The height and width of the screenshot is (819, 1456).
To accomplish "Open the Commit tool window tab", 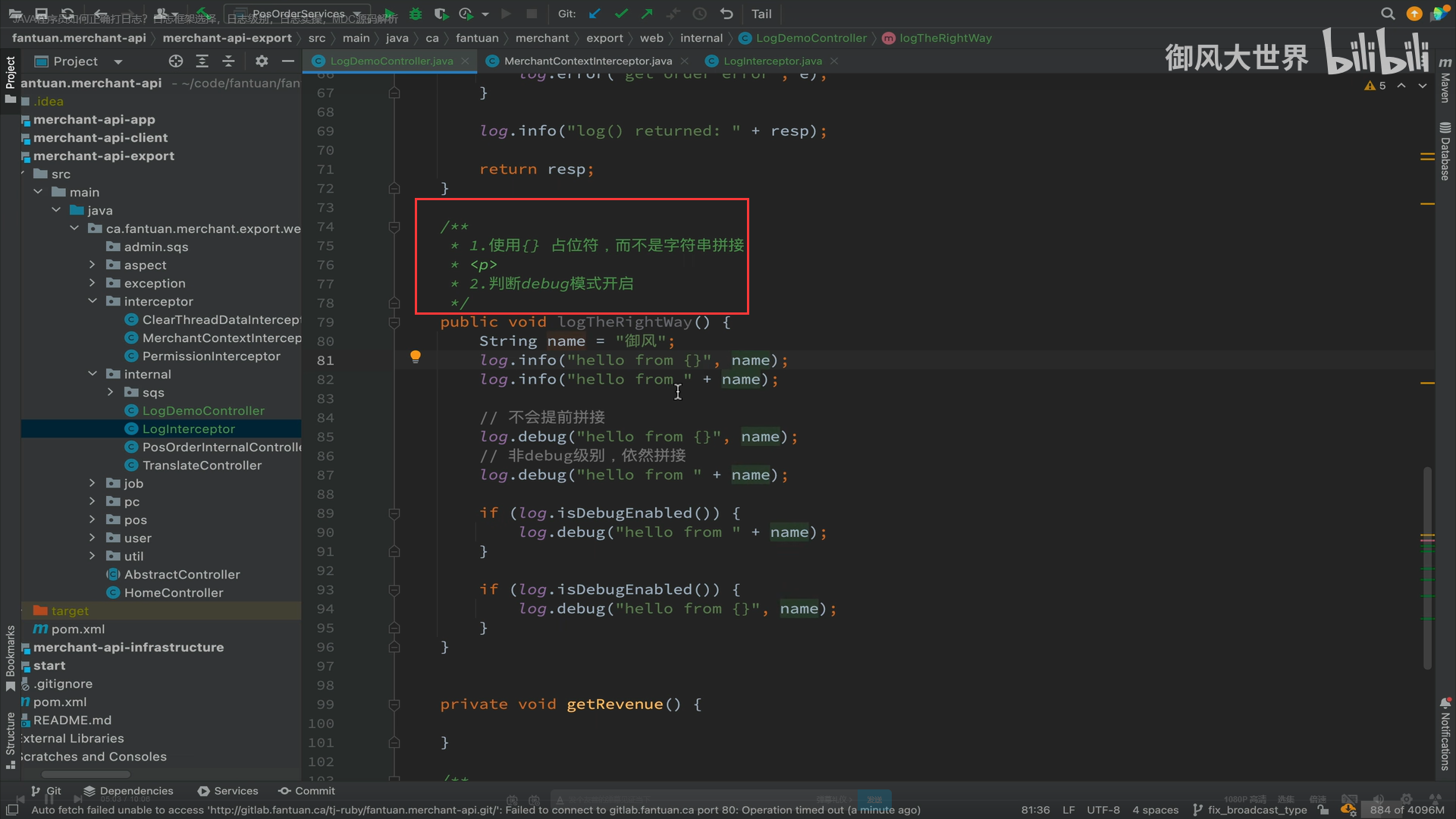I will coord(306,791).
